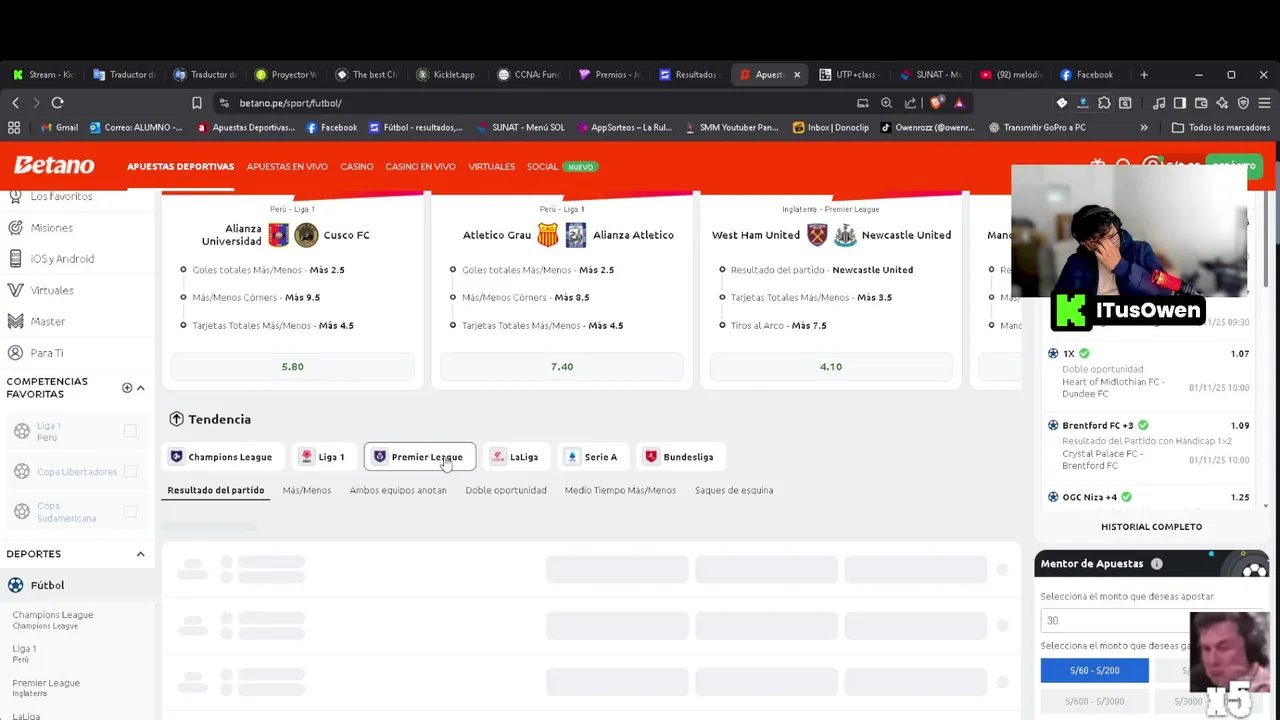Select Resultado del partido tab
The width and height of the screenshot is (1280, 720).
(x=216, y=490)
